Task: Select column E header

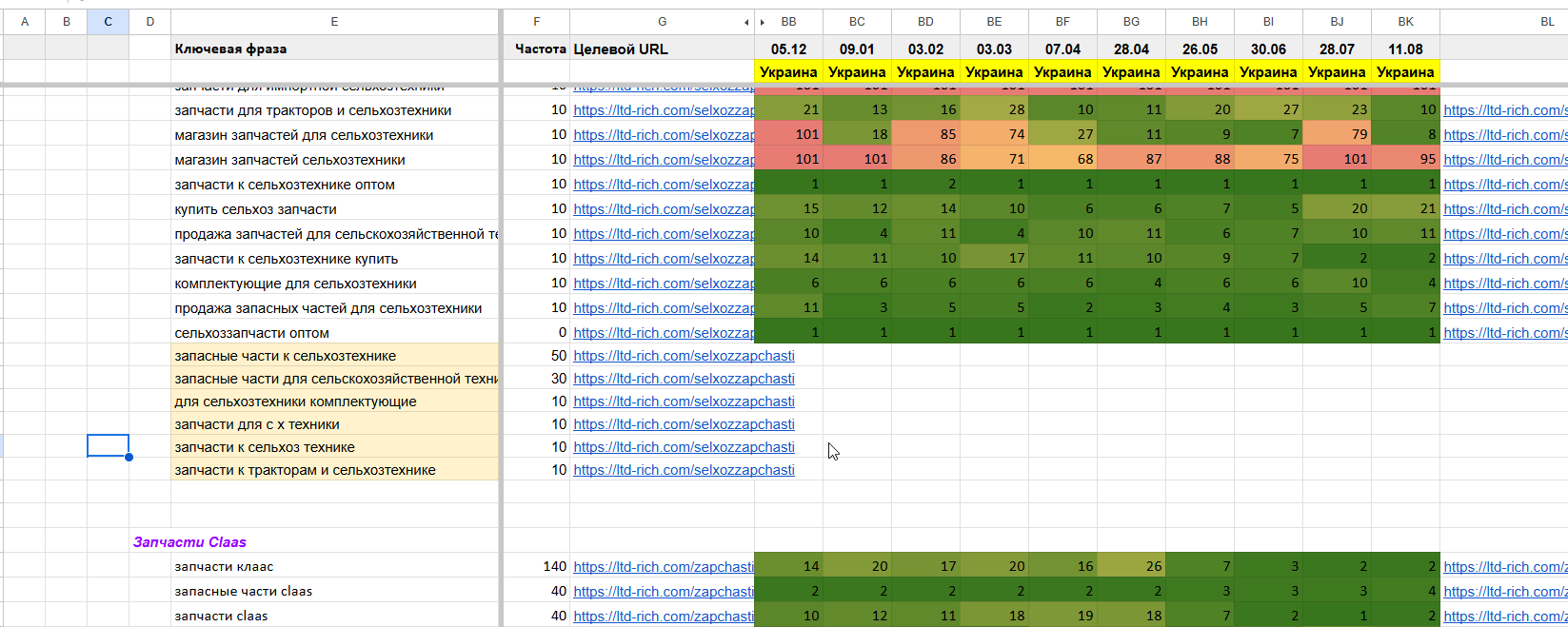Action: (x=334, y=22)
